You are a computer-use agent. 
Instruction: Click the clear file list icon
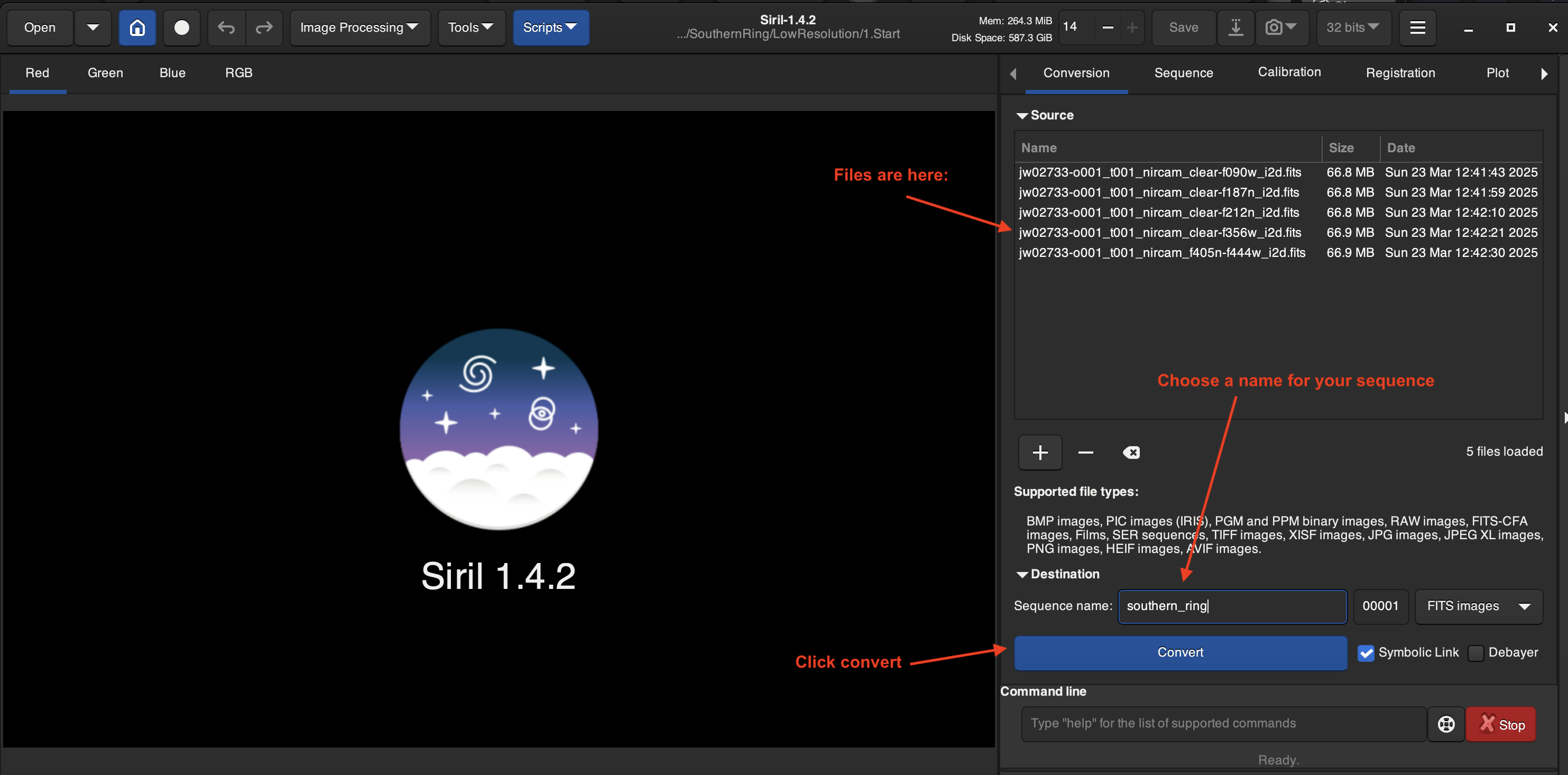[1131, 453]
